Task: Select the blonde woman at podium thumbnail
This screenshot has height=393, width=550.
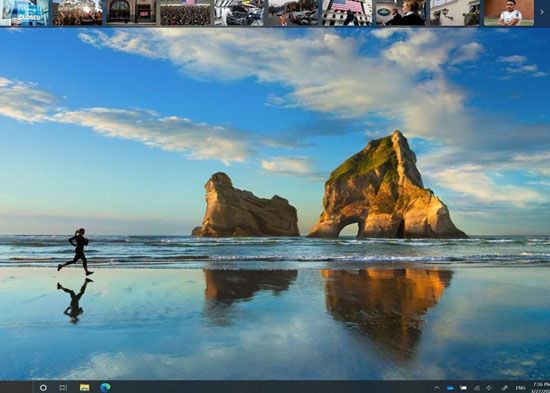Action: click(401, 13)
